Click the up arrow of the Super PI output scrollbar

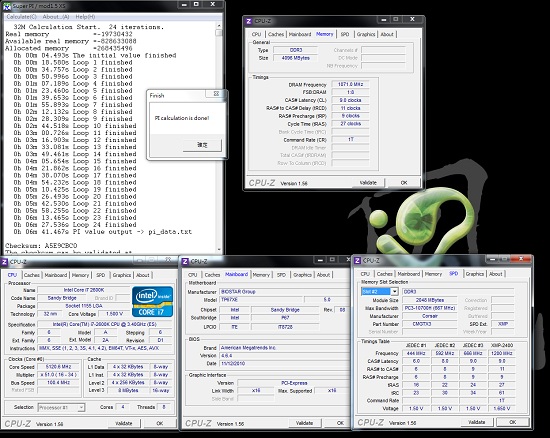pyautogui.click(x=219, y=26)
